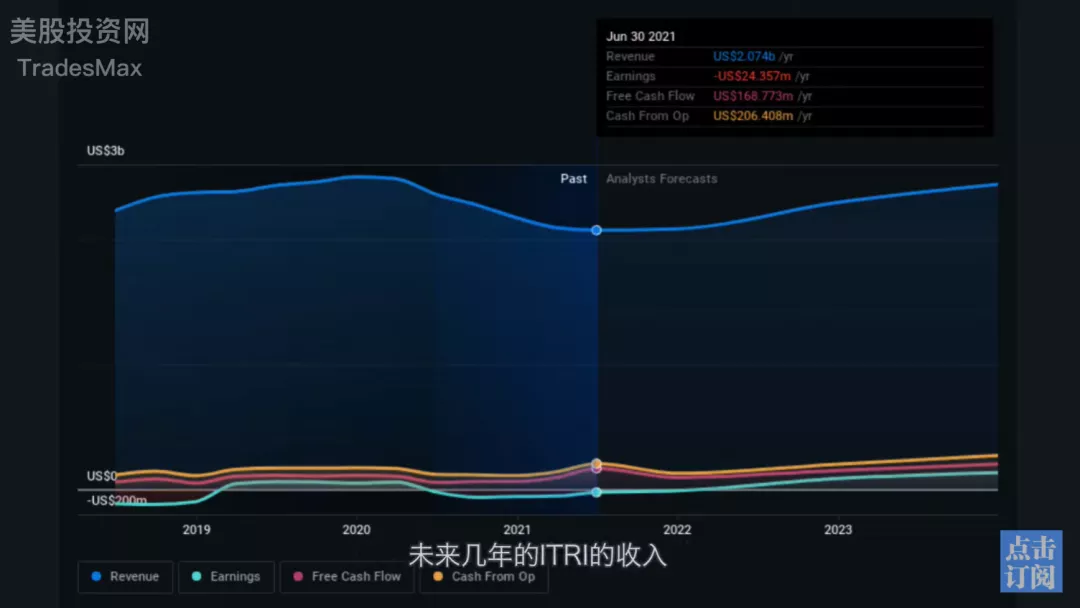Click the Analysts Forecasts label

661,179
